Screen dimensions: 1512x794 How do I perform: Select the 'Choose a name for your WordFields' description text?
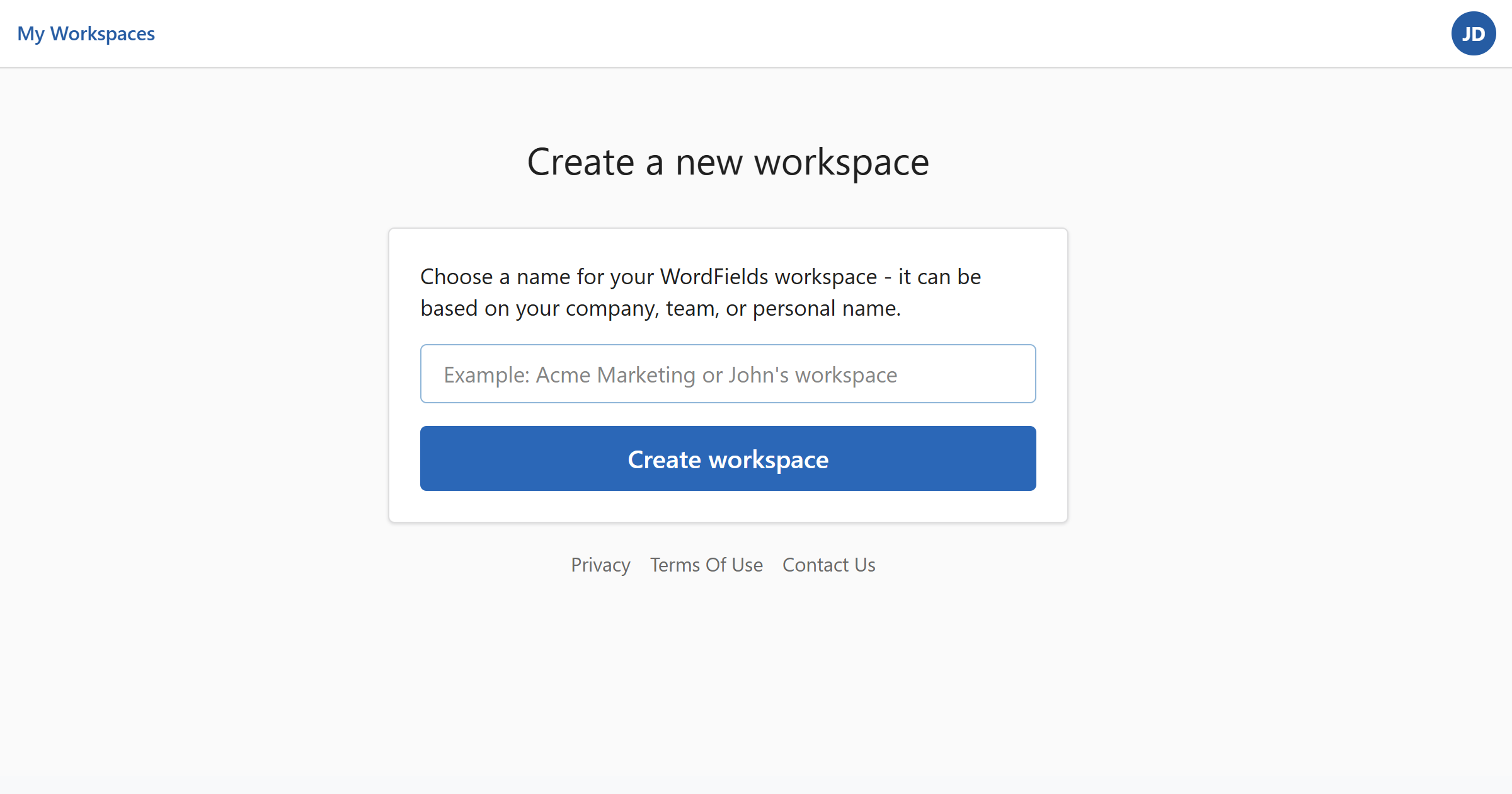(x=701, y=292)
